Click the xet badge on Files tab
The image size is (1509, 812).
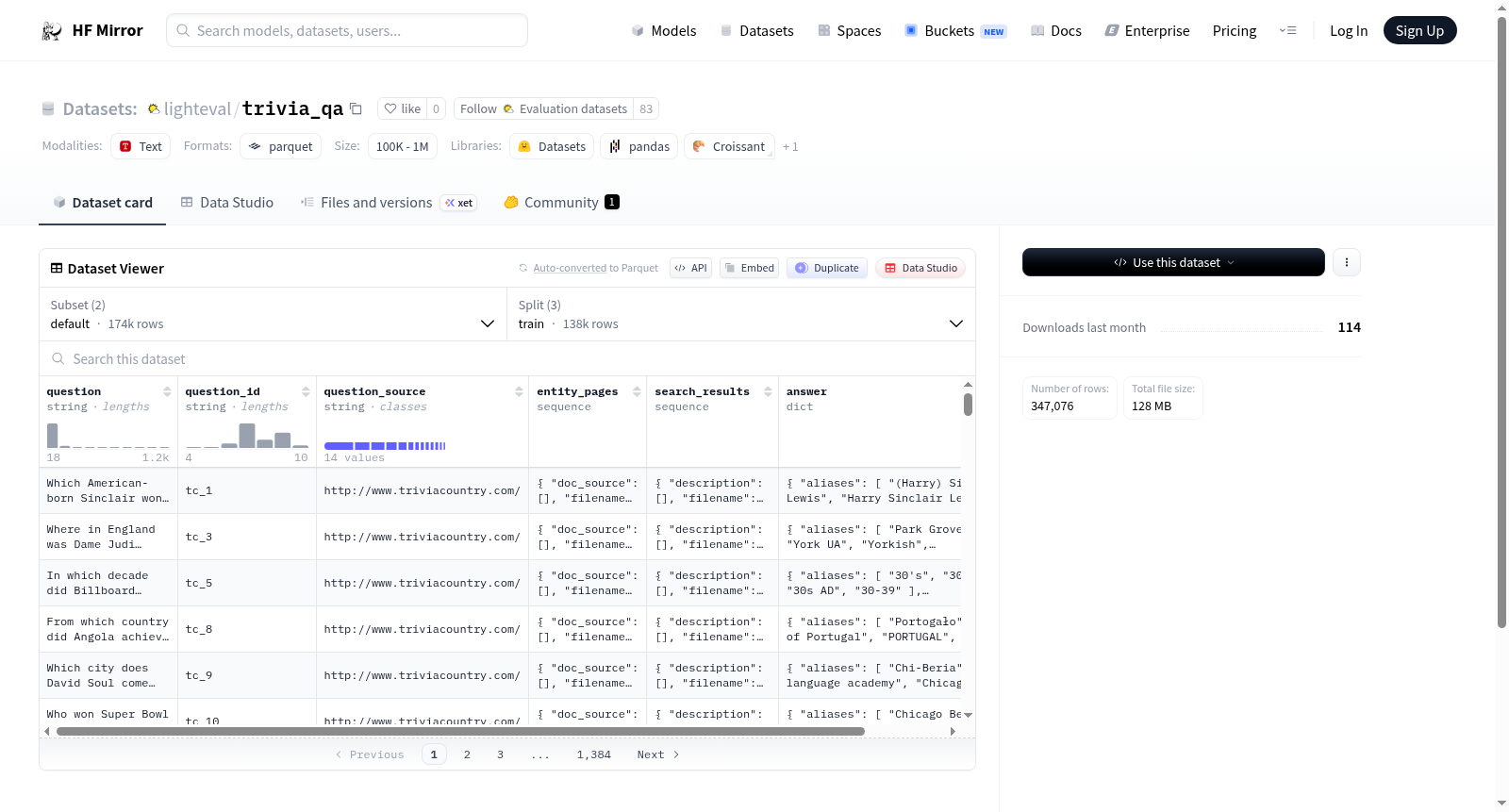pos(459,203)
